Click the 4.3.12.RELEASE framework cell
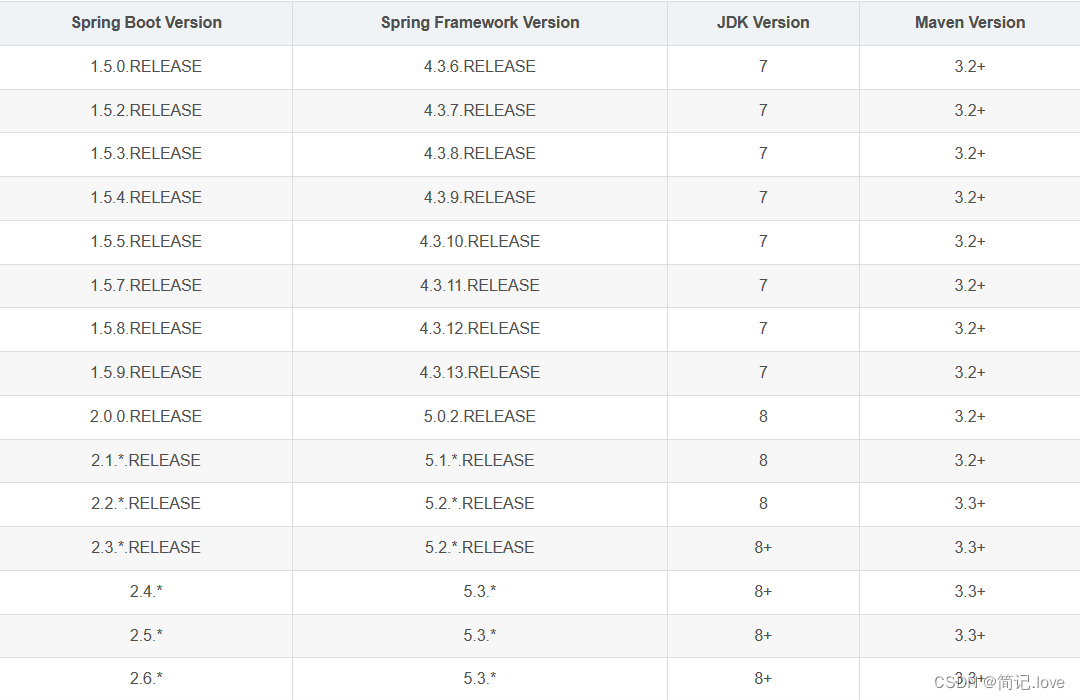Screen dimensions: 1080x700 (480, 329)
